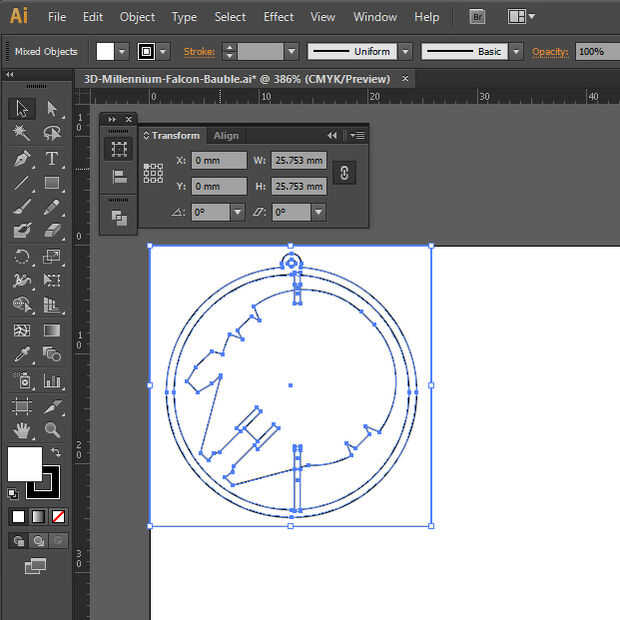Image resolution: width=620 pixels, height=620 pixels.
Task: Open the Pathfinder panel icon
Action: click(119, 216)
